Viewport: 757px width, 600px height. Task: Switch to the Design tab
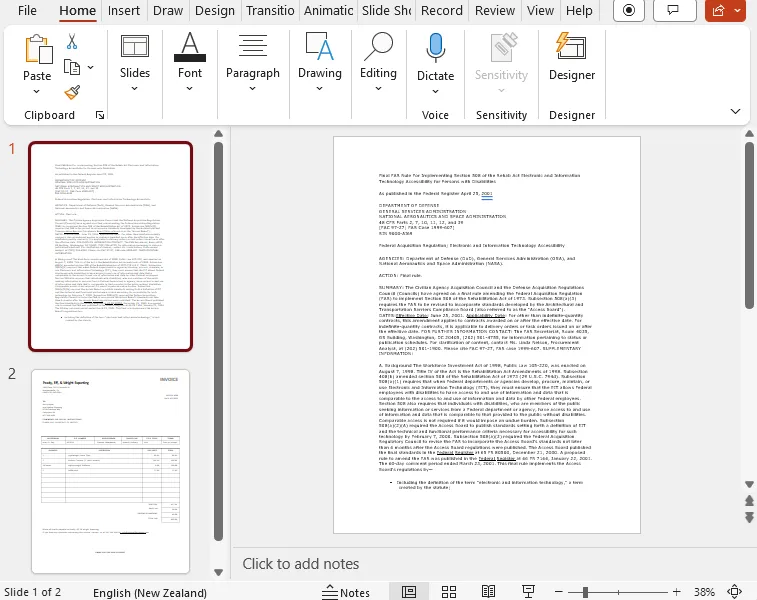coord(215,11)
